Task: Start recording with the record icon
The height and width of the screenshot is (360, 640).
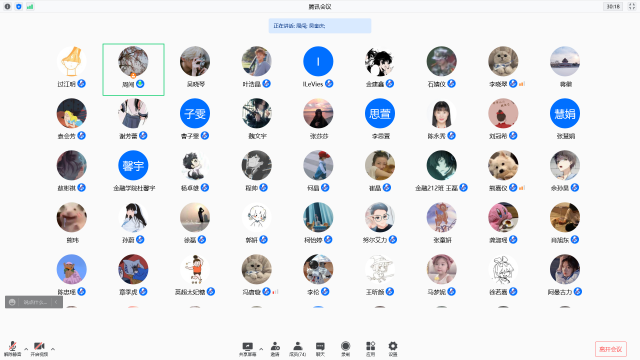Action: [x=345, y=349]
